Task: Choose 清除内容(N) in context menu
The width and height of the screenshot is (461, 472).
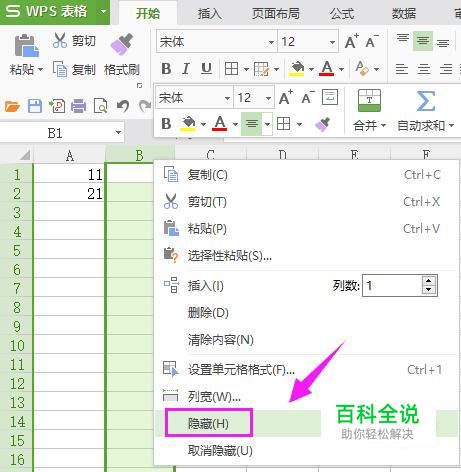Action: point(305,340)
